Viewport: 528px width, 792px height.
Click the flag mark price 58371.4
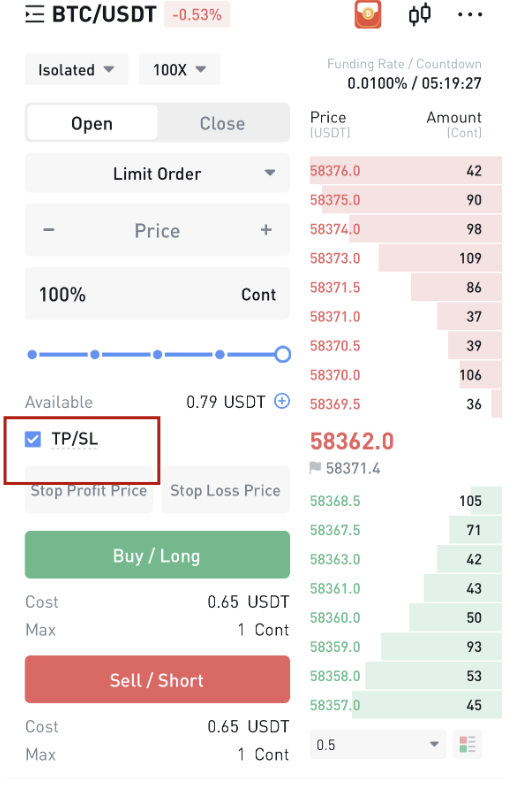click(x=345, y=468)
